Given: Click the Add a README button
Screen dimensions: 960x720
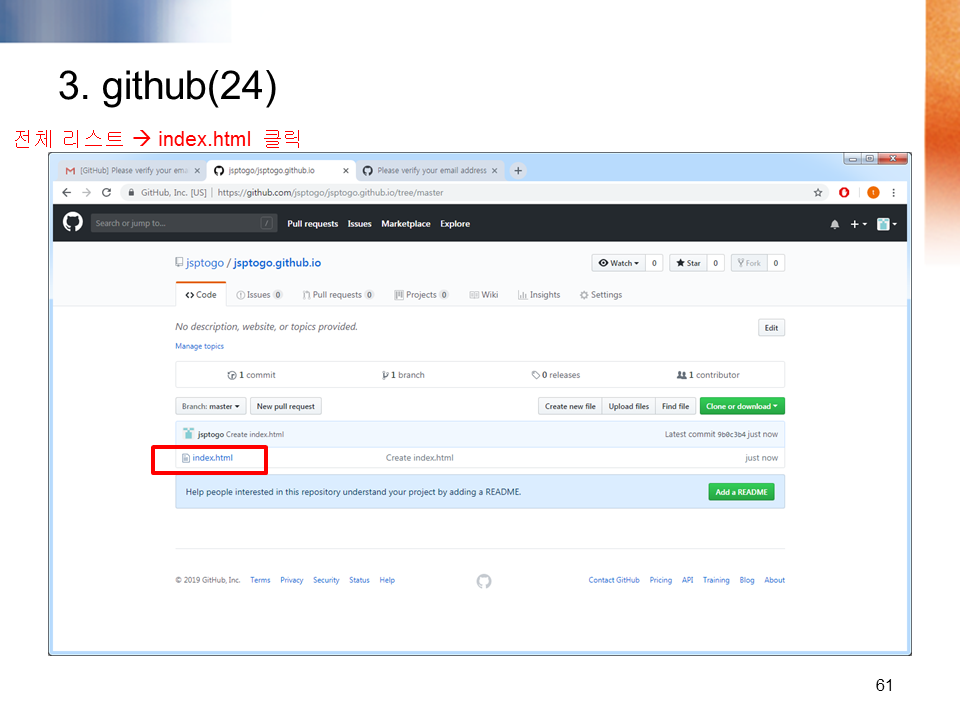Looking at the screenshot, I should [x=741, y=492].
